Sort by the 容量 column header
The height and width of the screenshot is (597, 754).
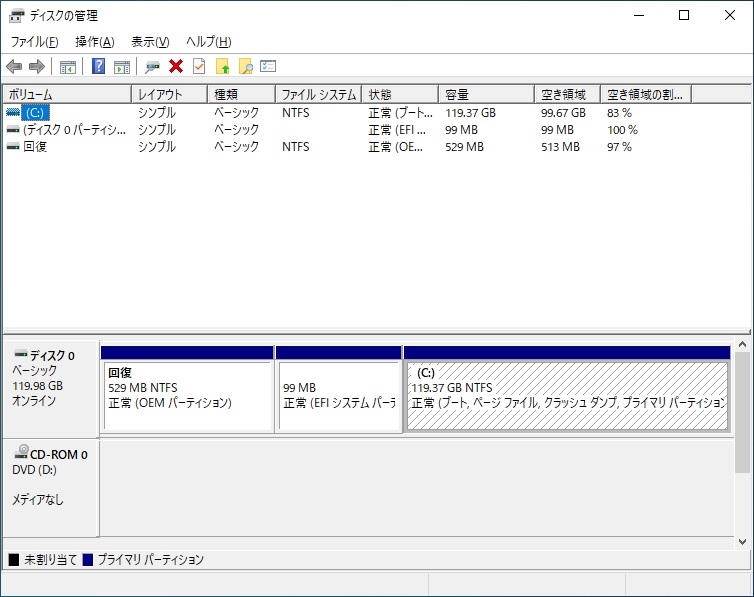point(487,94)
